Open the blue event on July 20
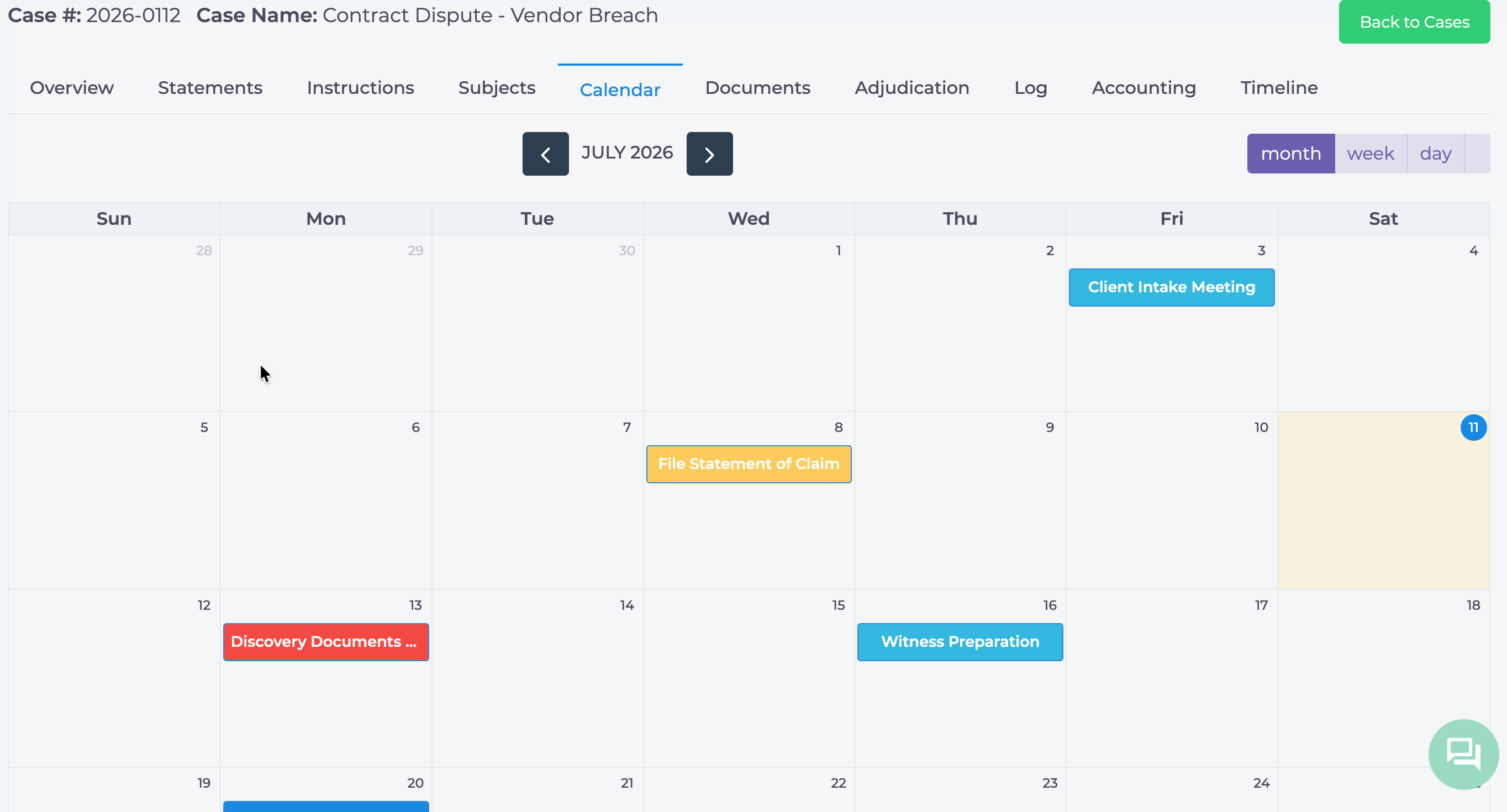The image size is (1507, 812). coord(326,806)
